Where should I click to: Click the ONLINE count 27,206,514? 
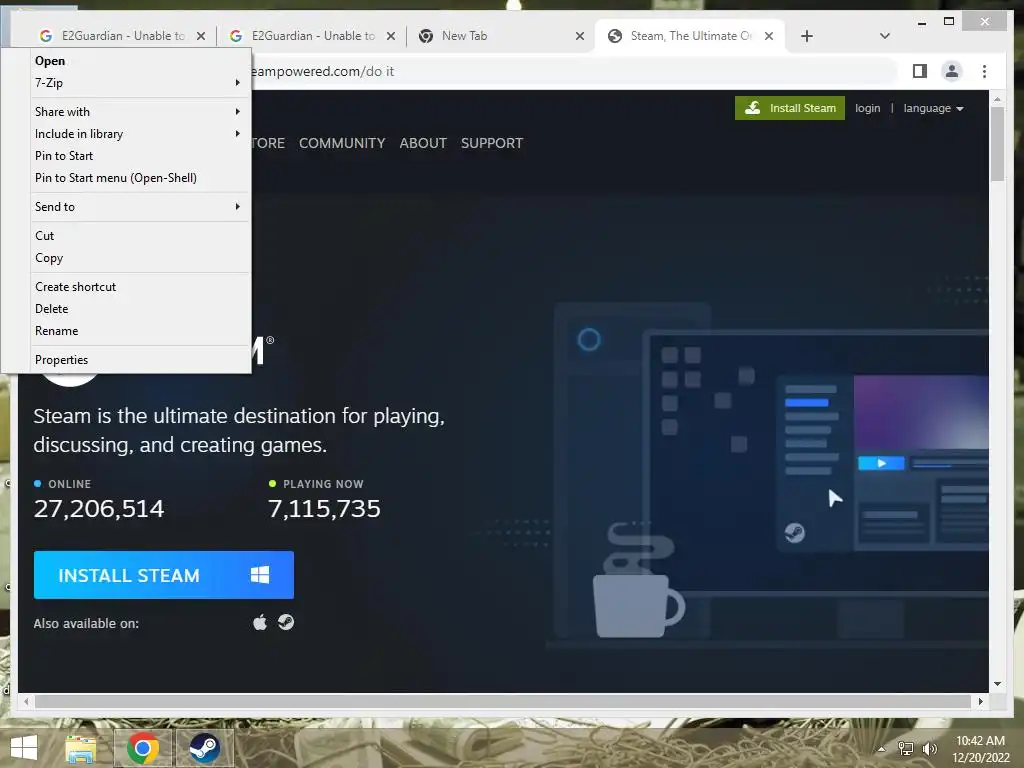click(x=99, y=509)
